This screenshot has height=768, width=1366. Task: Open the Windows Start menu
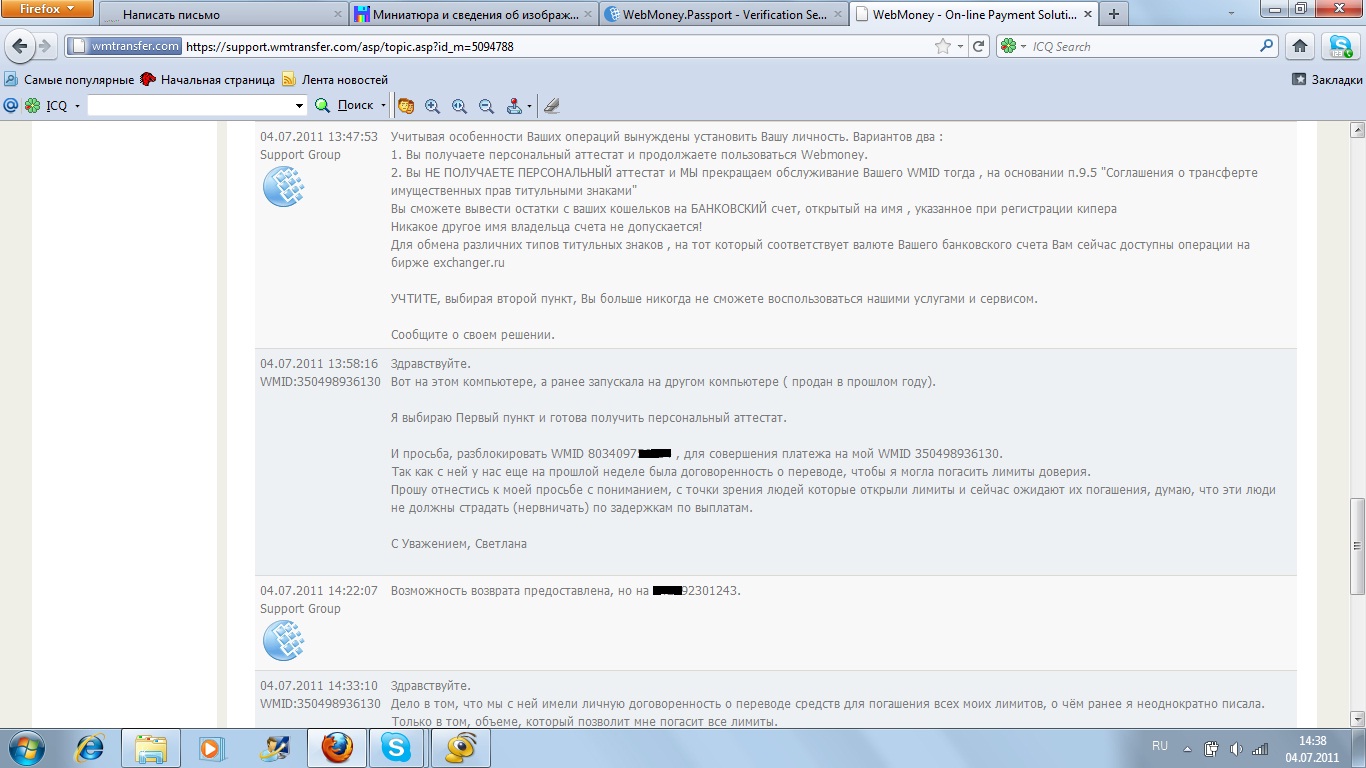[x=26, y=747]
